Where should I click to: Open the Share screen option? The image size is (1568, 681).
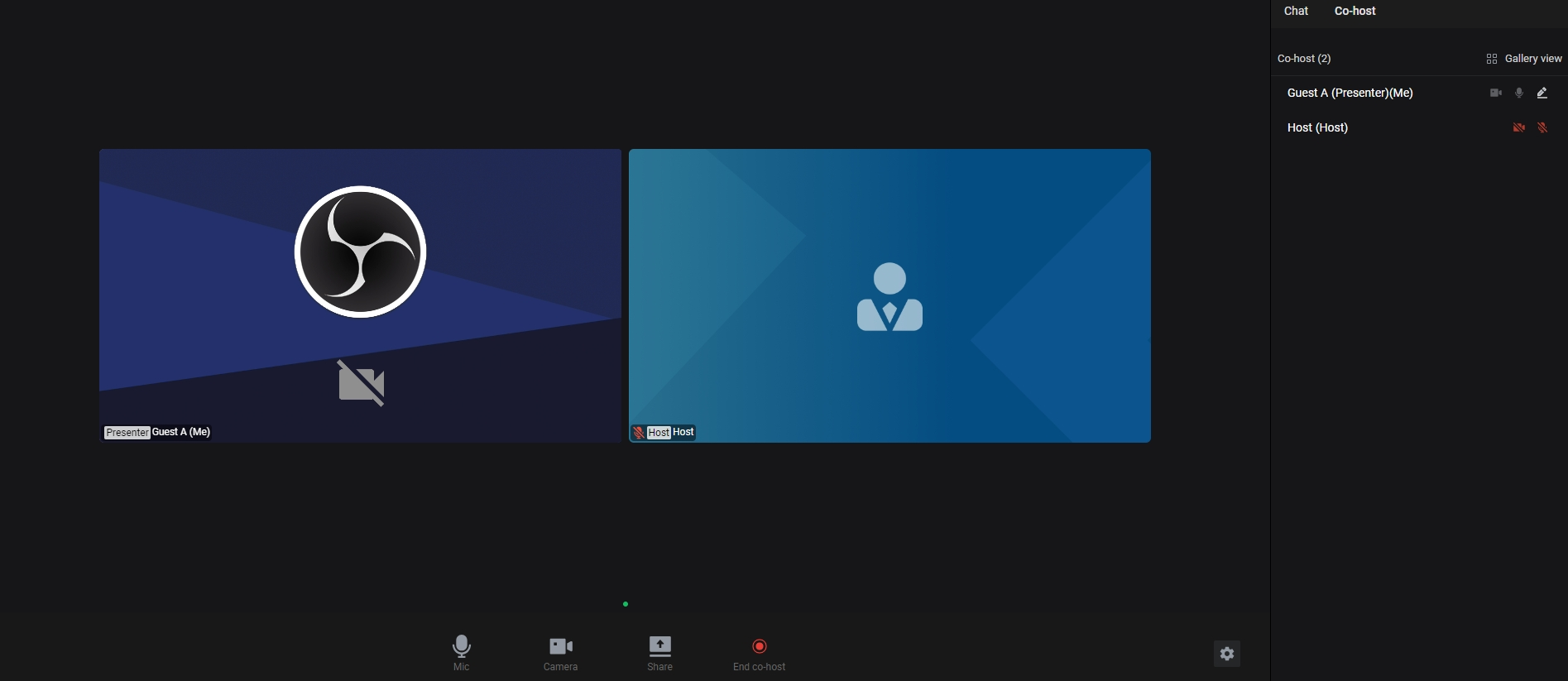(659, 653)
